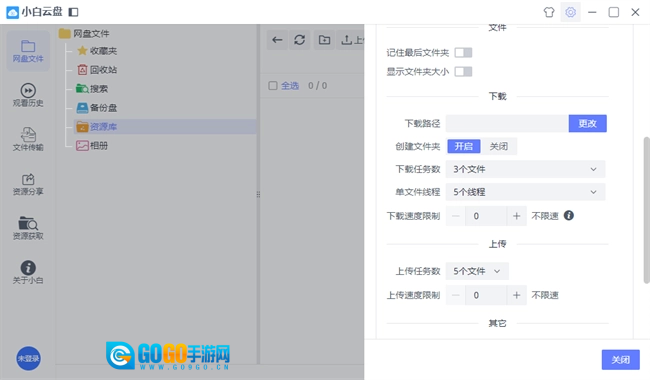The height and width of the screenshot is (380, 650).
Task: Minimize the window
Action: click(x=592, y=12)
